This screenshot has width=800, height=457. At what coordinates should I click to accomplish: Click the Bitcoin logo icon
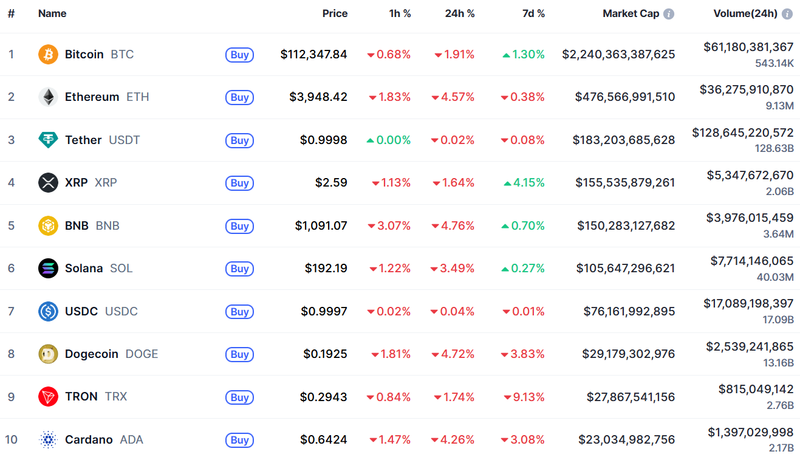[x=47, y=54]
